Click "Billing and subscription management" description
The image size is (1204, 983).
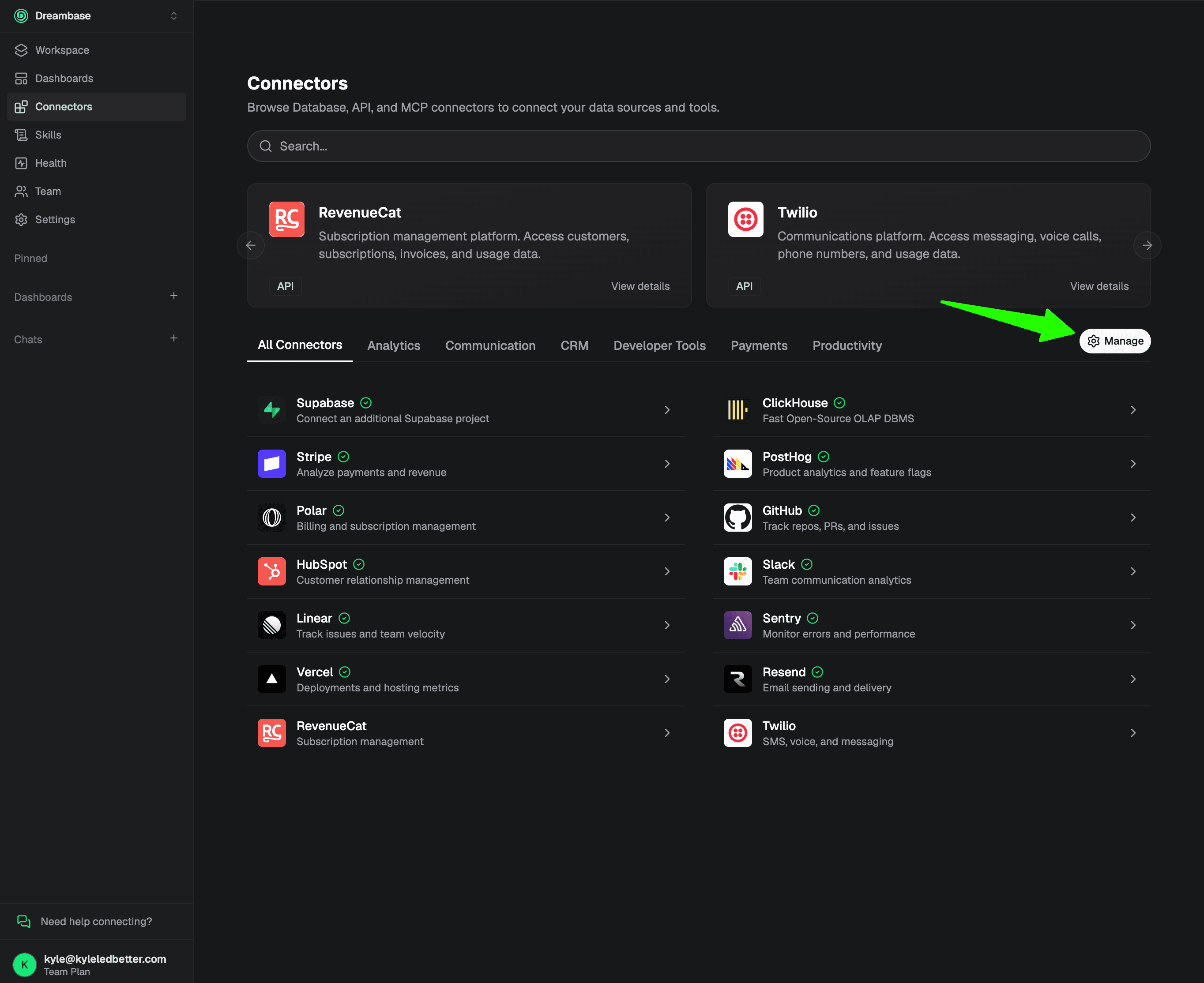tap(386, 526)
